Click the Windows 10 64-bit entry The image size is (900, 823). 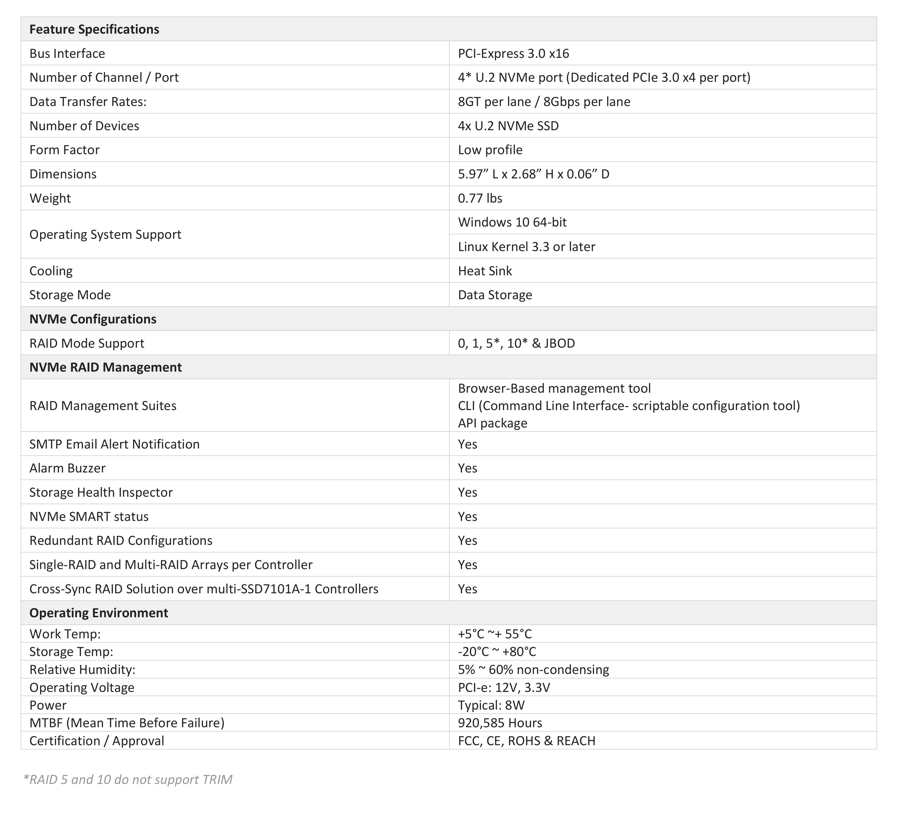point(512,222)
